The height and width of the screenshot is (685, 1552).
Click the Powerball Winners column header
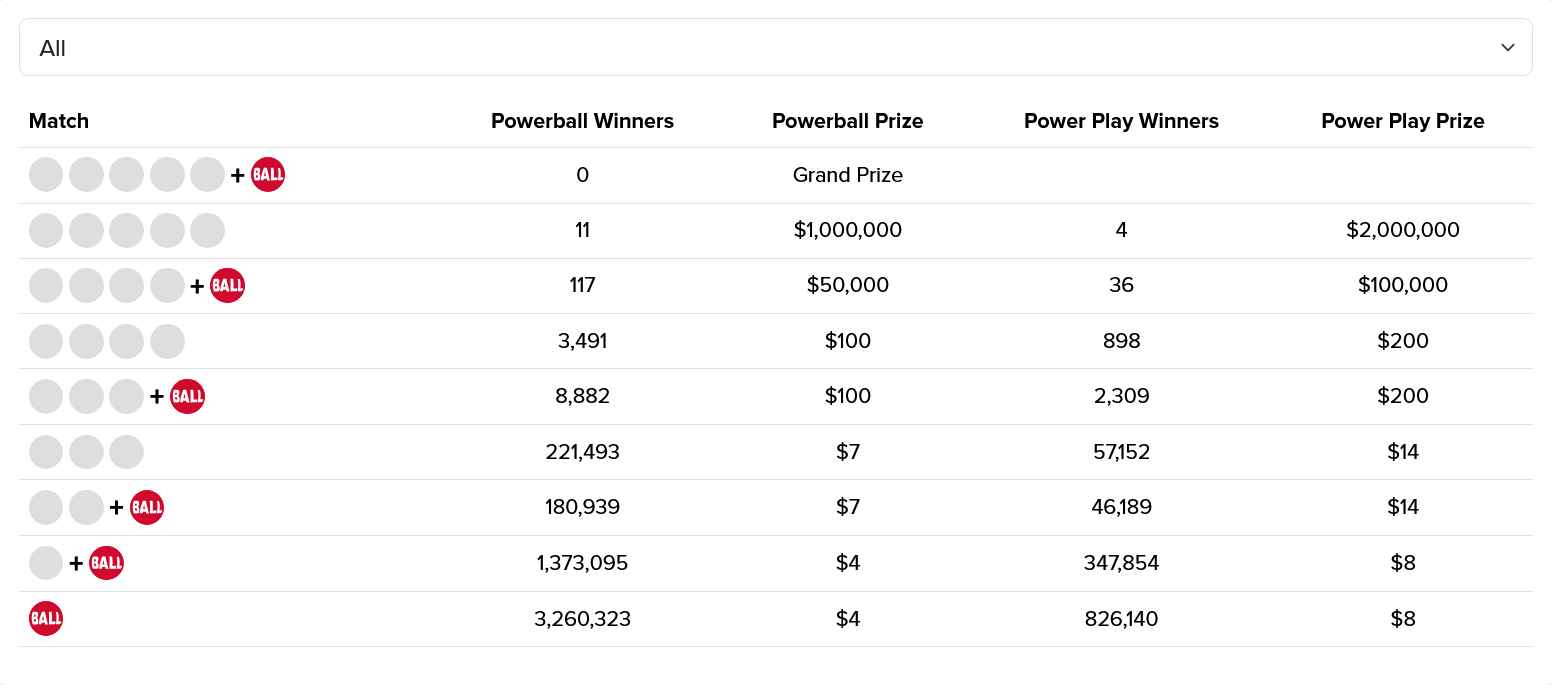tap(582, 121)
